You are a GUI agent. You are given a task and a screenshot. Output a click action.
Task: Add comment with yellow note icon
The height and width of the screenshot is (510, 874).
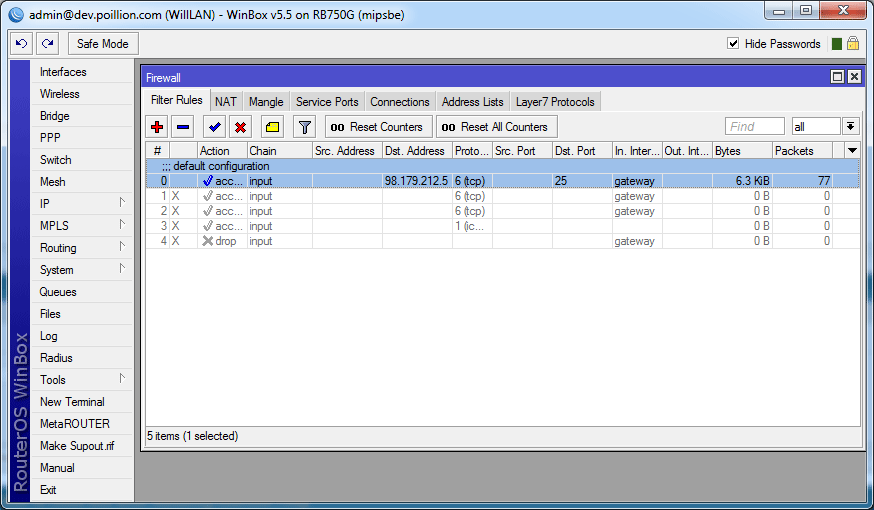(272, 127)
